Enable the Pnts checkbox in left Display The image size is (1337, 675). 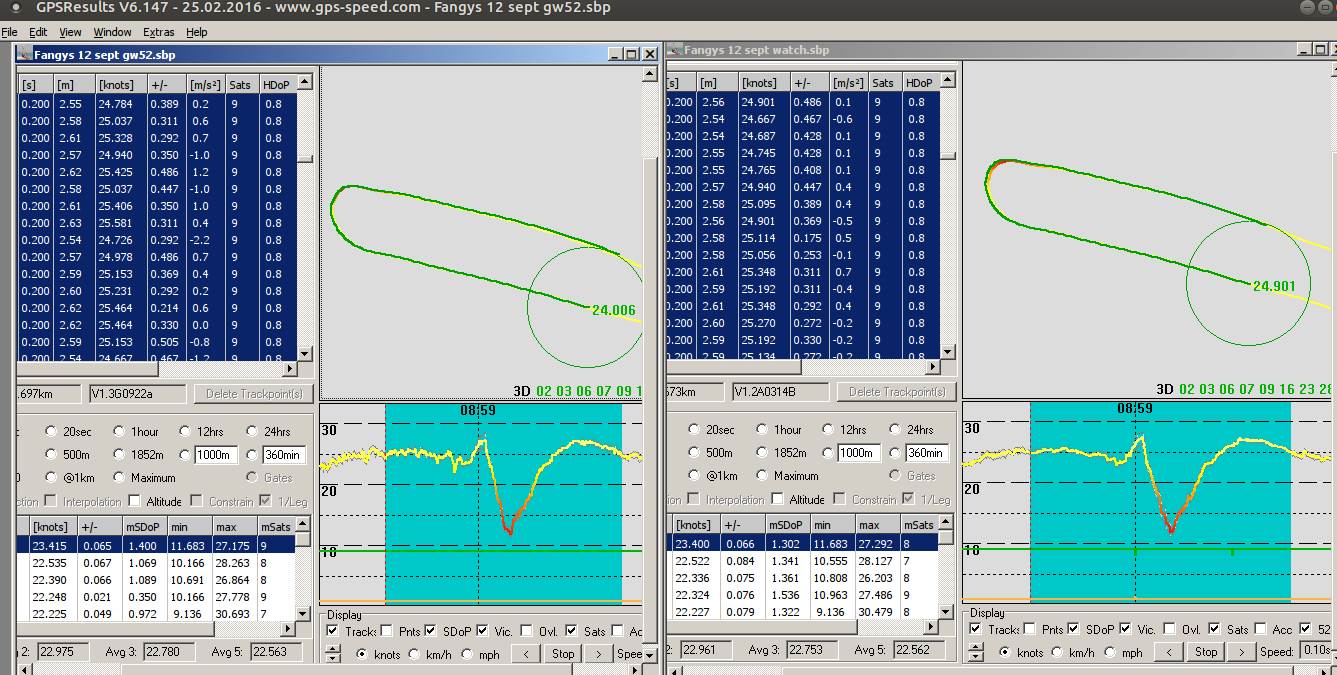[386, 631]
